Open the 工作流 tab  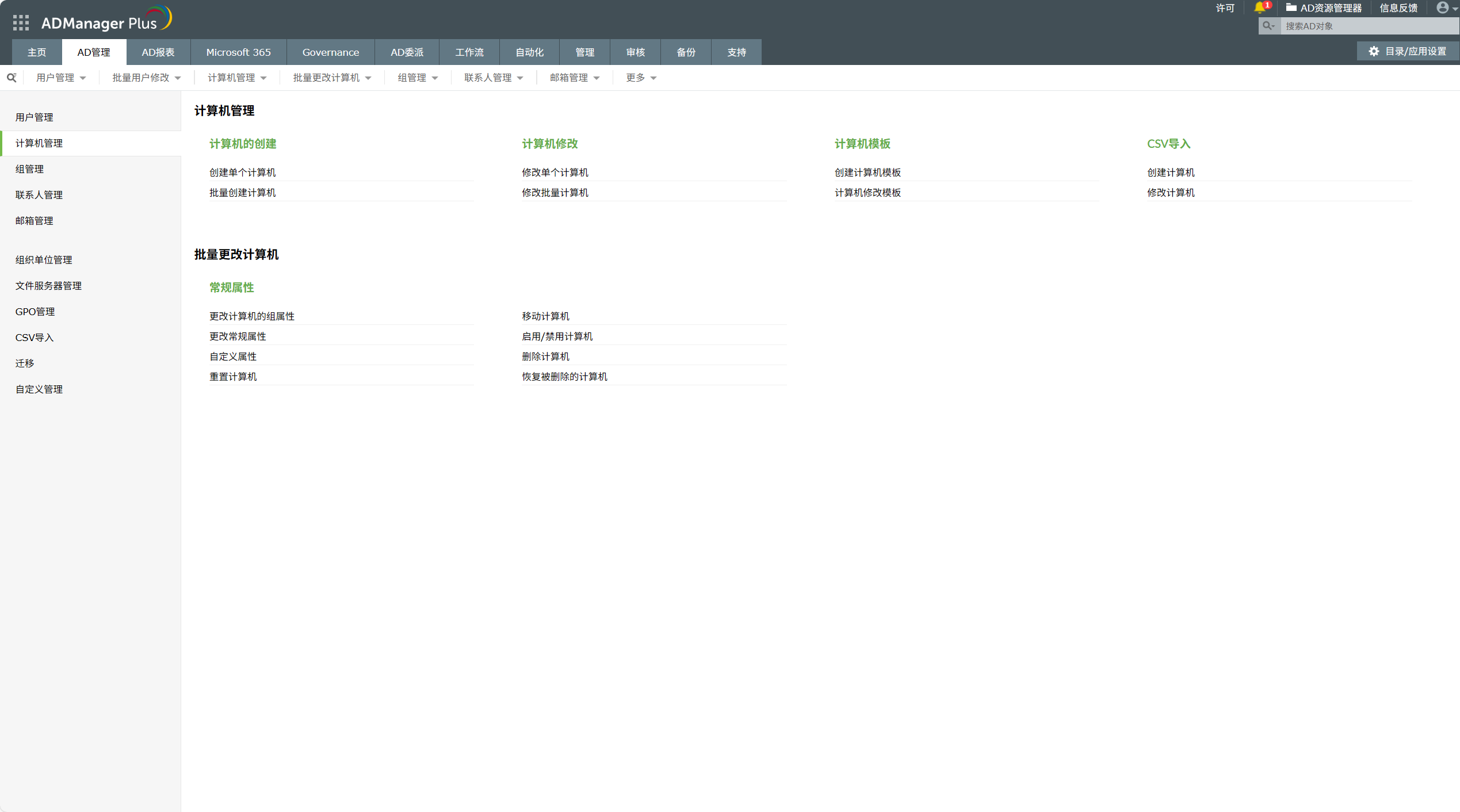[x=469, y=52]
